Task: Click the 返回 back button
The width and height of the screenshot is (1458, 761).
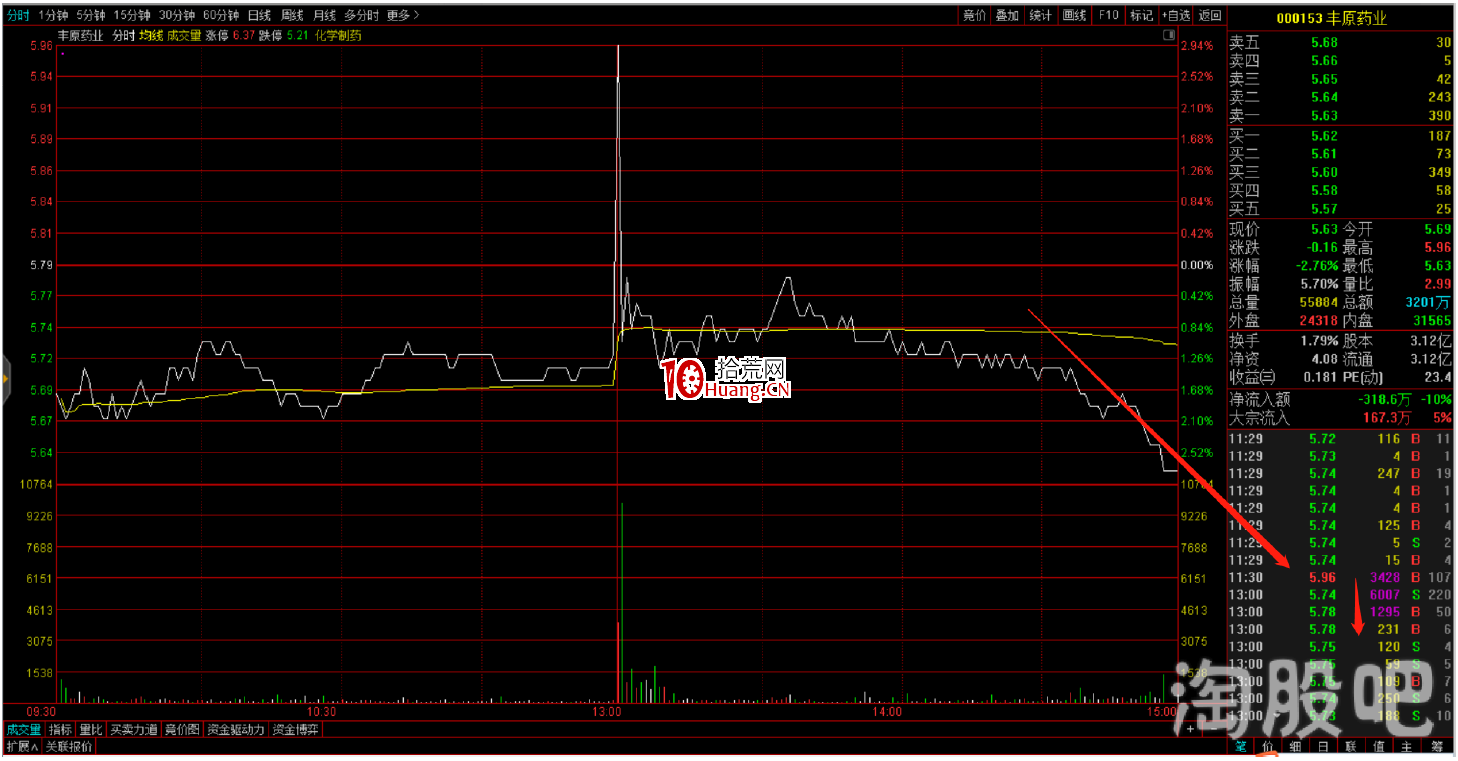Action: 1210,15
